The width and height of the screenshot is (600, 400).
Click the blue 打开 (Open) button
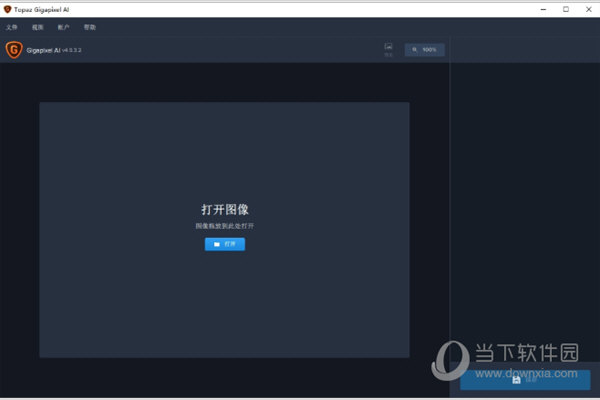pyautogui.click(x=225, y=244)
